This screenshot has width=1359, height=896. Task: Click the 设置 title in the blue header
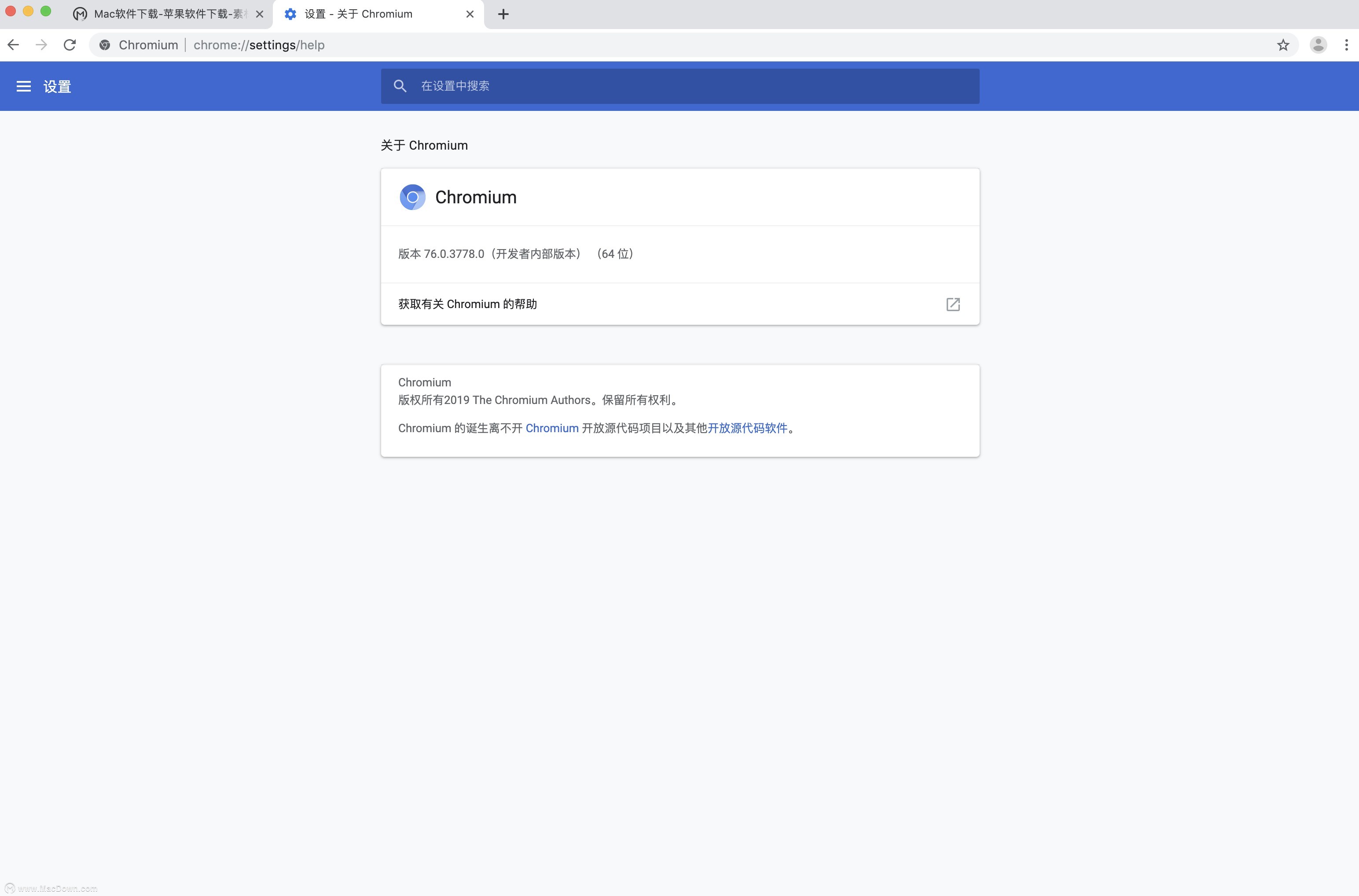tap(57, 87)
